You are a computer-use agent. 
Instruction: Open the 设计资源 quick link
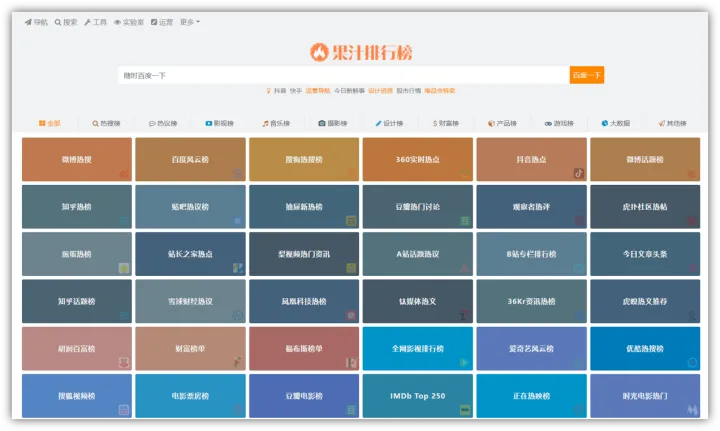coord(380,91)
